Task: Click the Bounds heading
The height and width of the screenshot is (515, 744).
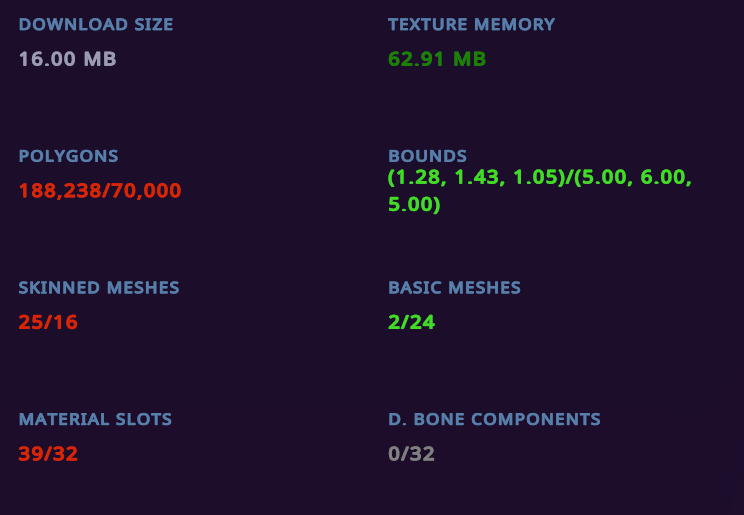Action: (x=428, y=156)
